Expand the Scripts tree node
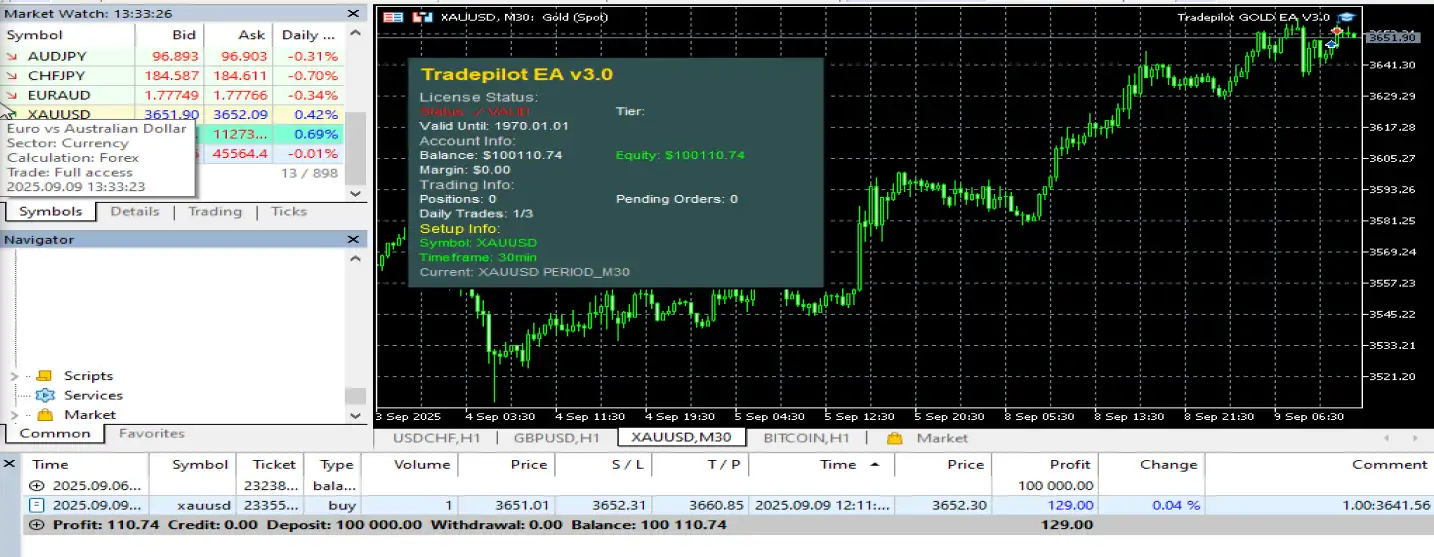Viewport: 1434px width, 557px height. (15, 376)
